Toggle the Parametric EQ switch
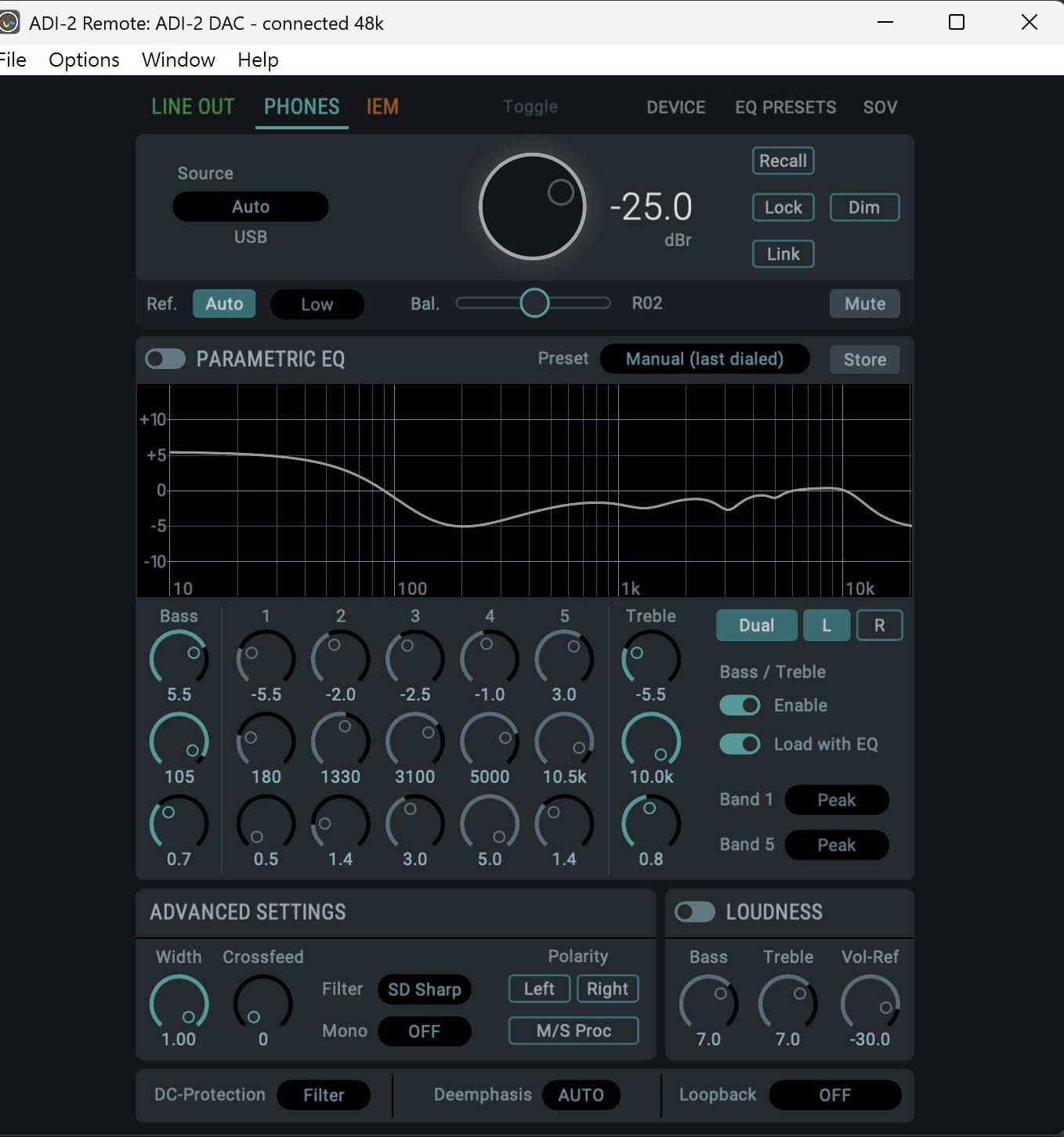This screenshot has height=1137, width=1064. 165,359
